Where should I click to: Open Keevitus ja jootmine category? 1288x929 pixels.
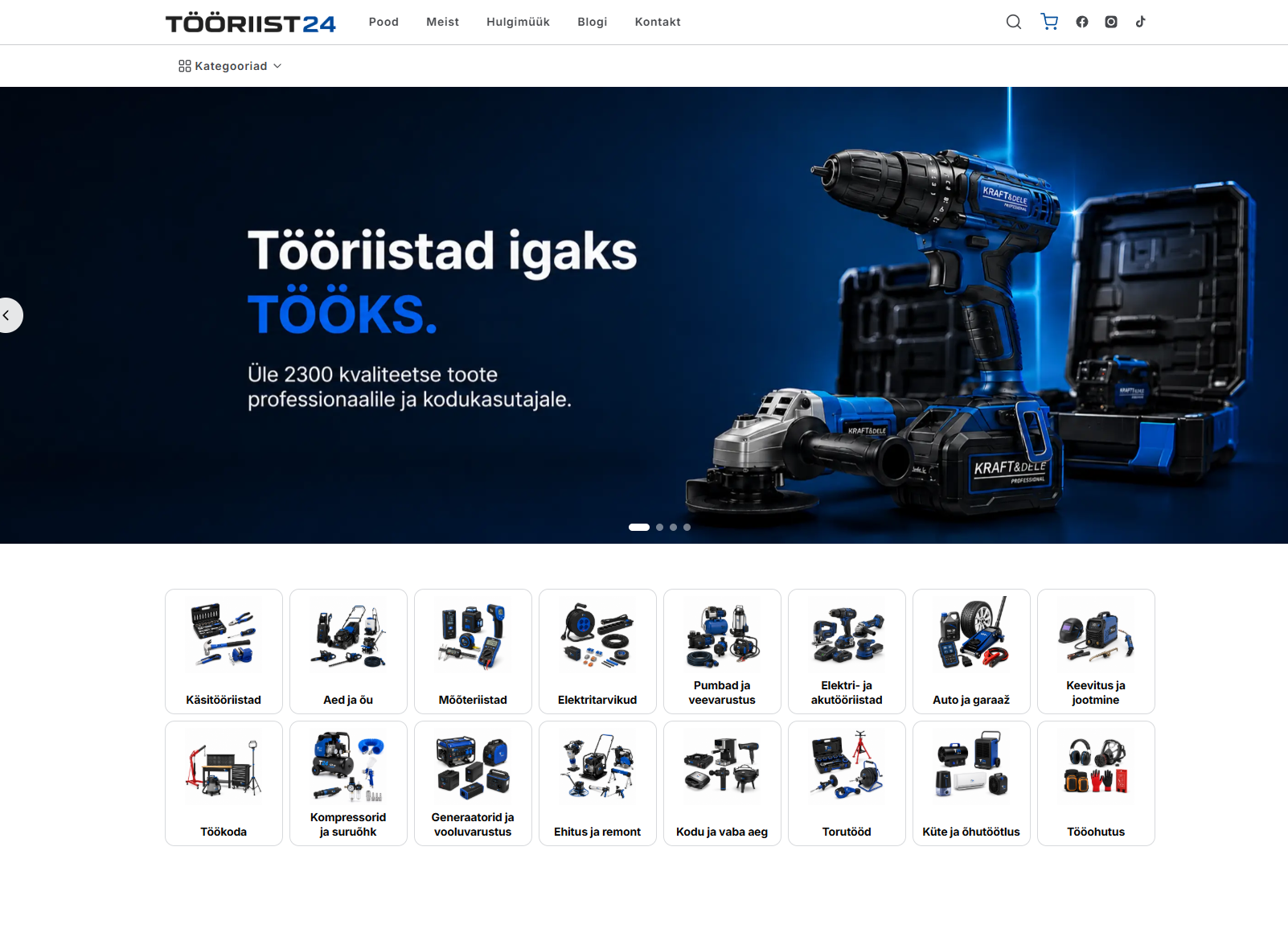point(1096,652)
